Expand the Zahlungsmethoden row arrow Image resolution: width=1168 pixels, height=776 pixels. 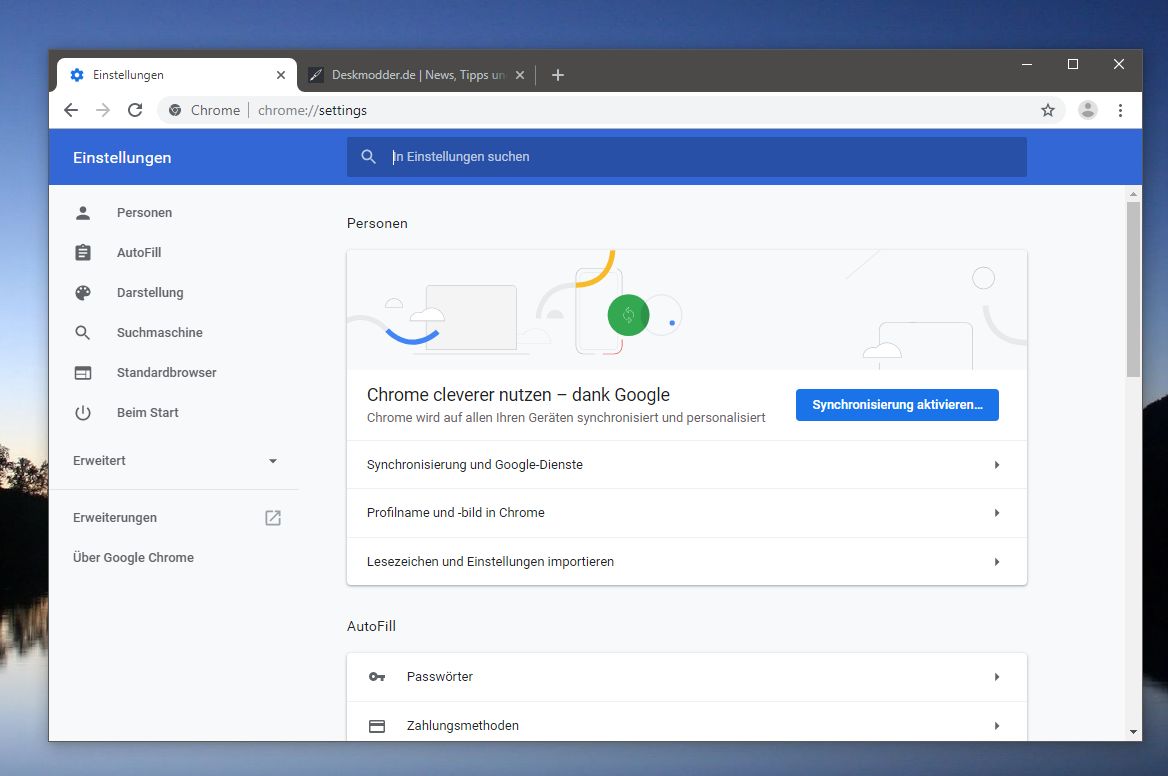(997, 725)
